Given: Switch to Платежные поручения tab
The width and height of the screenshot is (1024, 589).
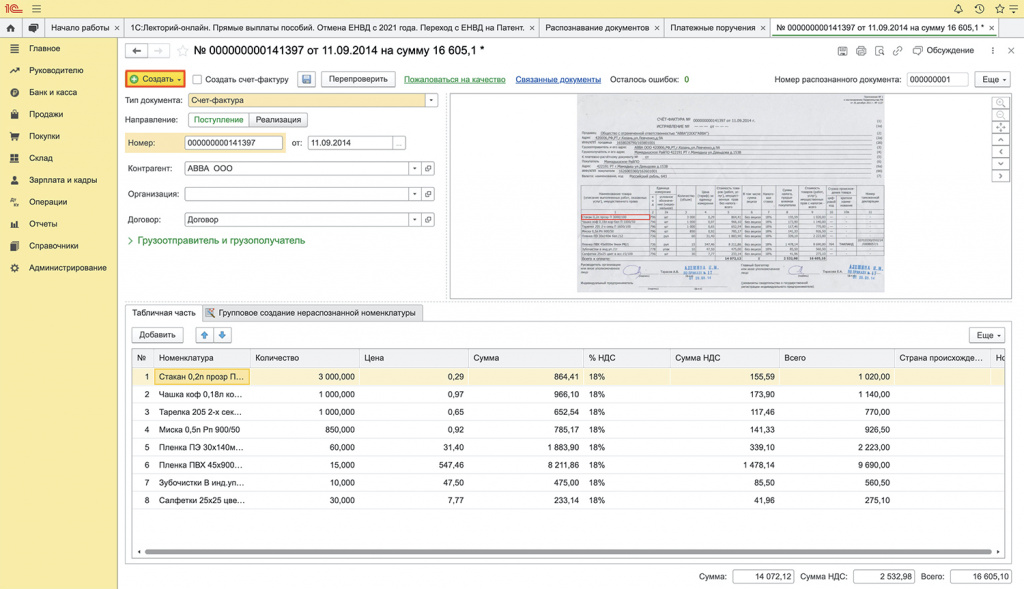Looking at the screenshot, I should coord(712,27).
